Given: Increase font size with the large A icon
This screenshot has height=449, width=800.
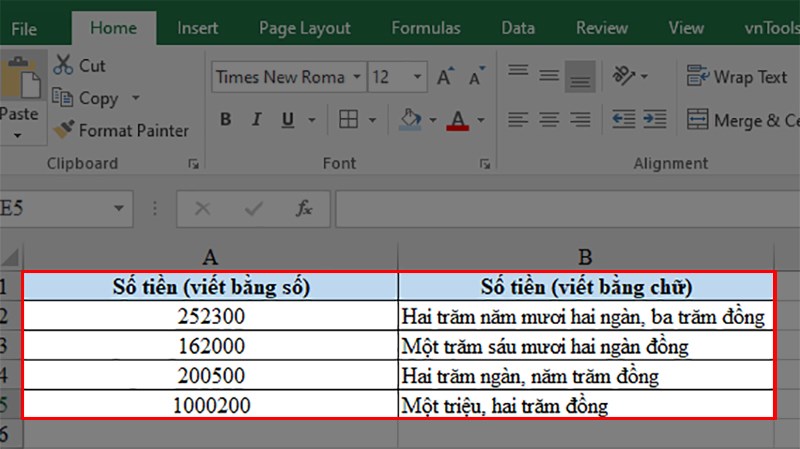Looking at the screenshot, I should 448,77.
